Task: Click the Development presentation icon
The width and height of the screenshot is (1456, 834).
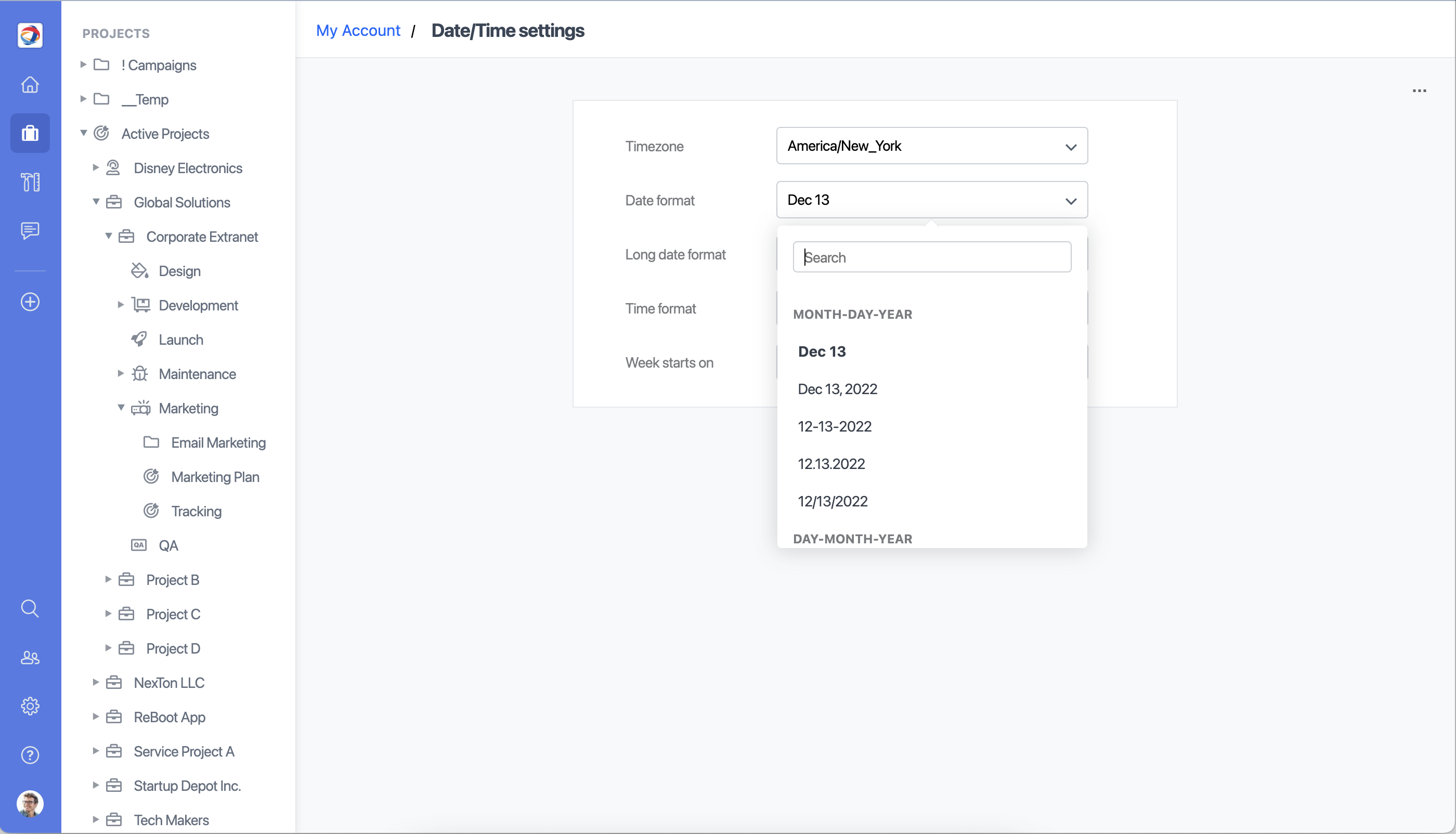Action: [140, 305]
